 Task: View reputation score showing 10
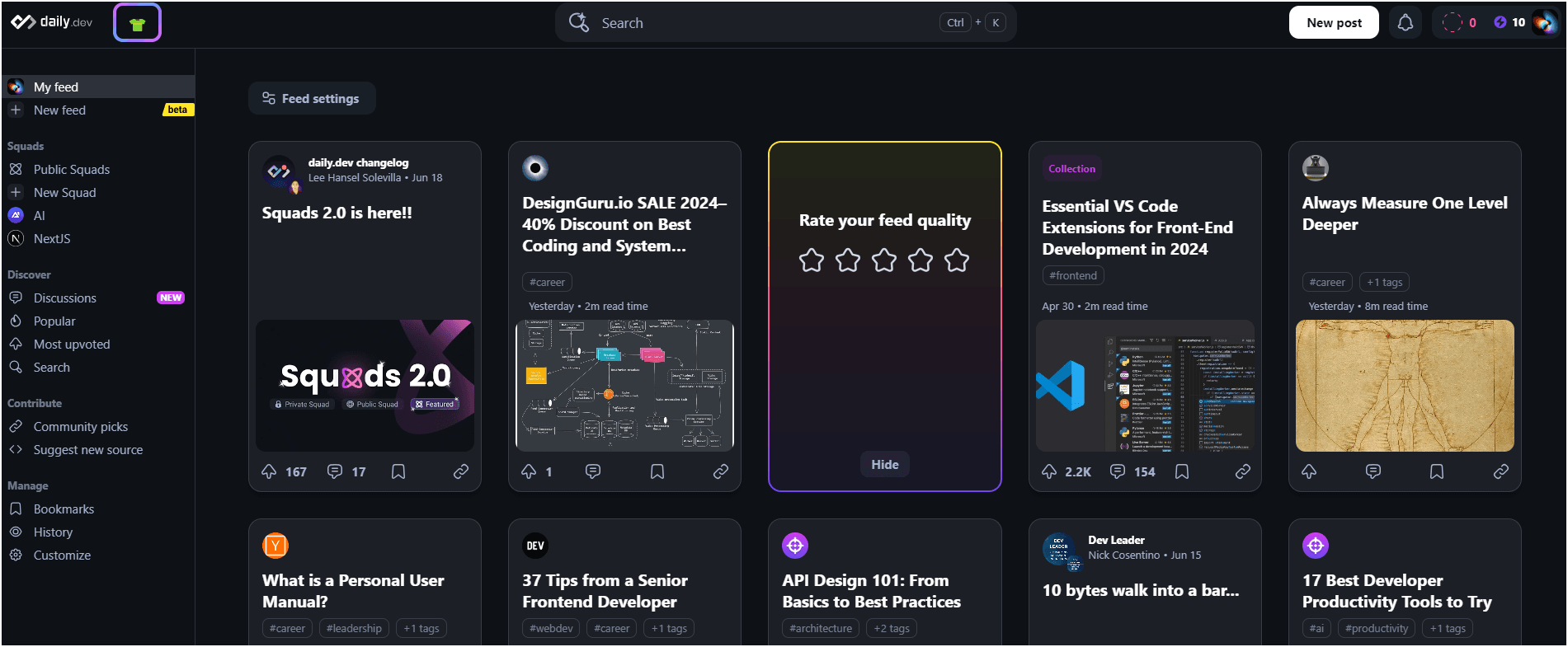pos(1509,23)
